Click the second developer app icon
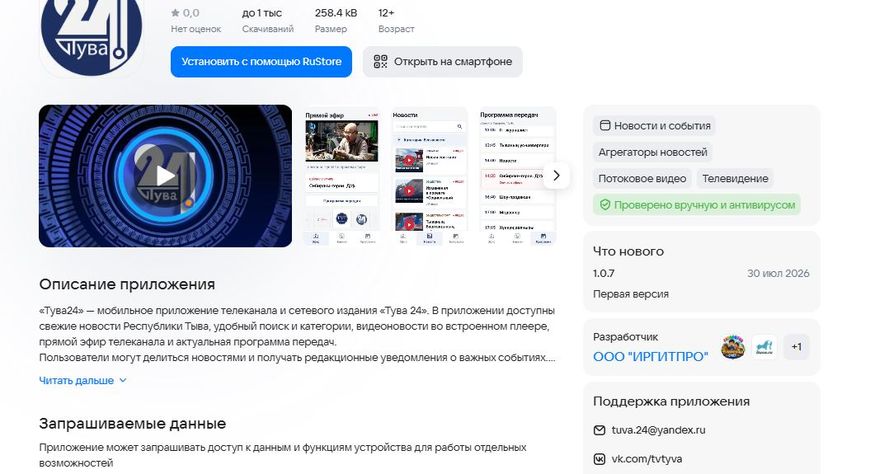 (764, 347)
